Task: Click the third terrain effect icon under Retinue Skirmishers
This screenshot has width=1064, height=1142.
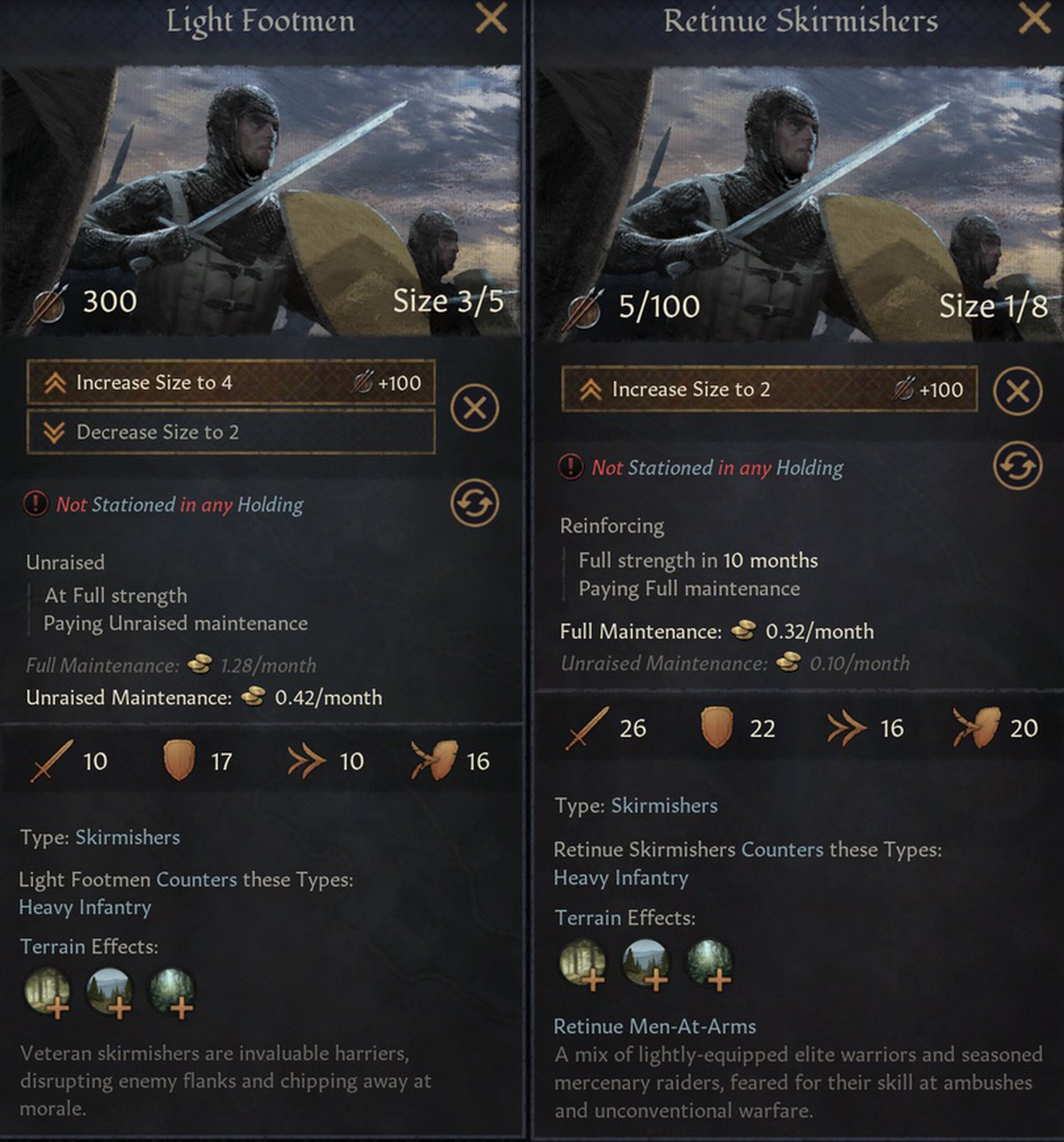Action: [709, 964]
